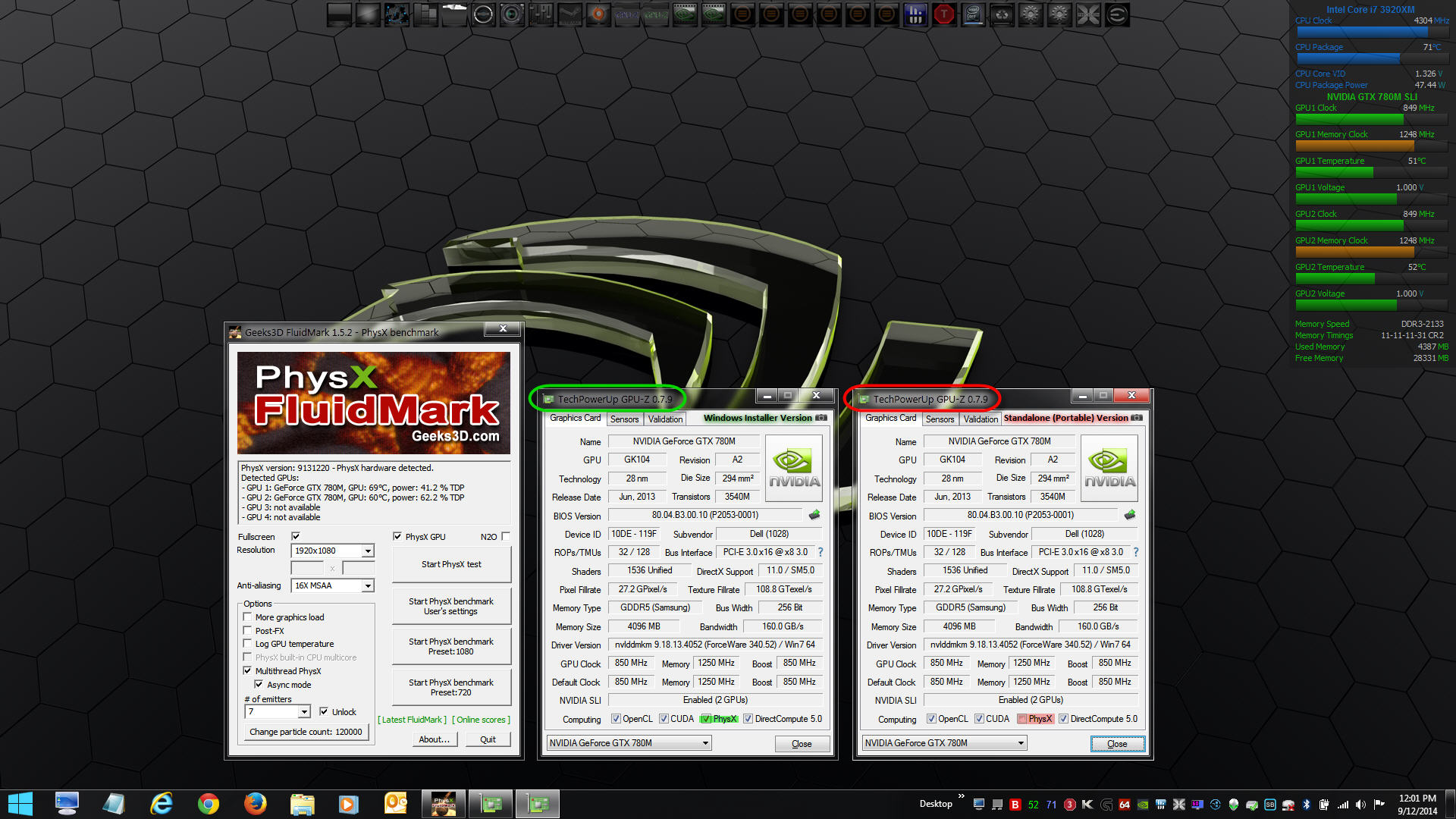
Task: Click the camera screenshot icon in Windows Installer GPU-Z
Action: coord(821,418)
